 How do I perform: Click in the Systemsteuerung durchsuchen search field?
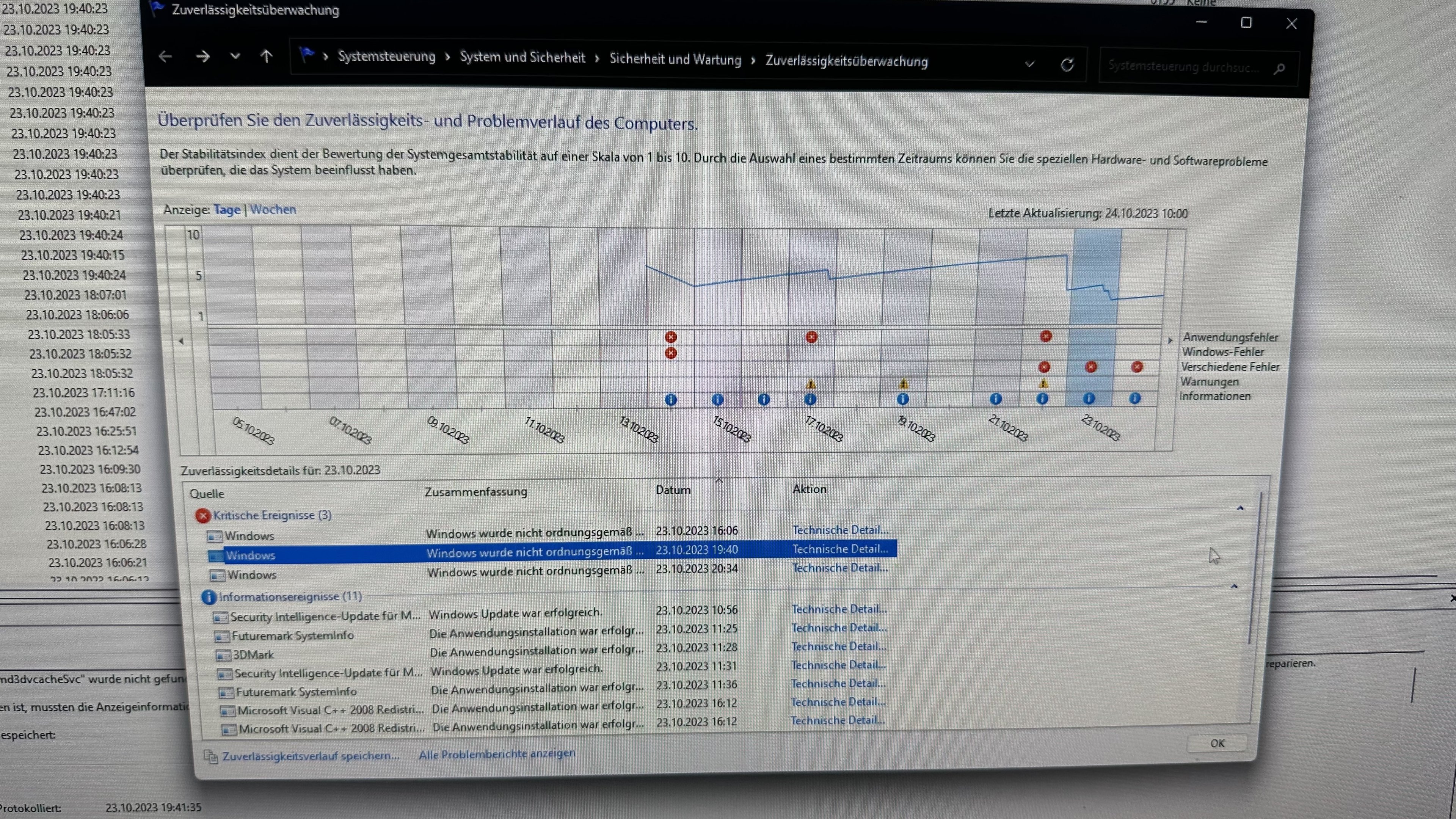[x=1184, y=67]
